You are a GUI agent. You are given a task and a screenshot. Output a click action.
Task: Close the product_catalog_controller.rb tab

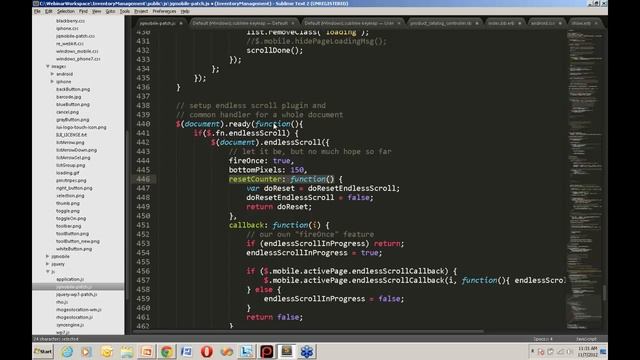[x=477, y=23]
